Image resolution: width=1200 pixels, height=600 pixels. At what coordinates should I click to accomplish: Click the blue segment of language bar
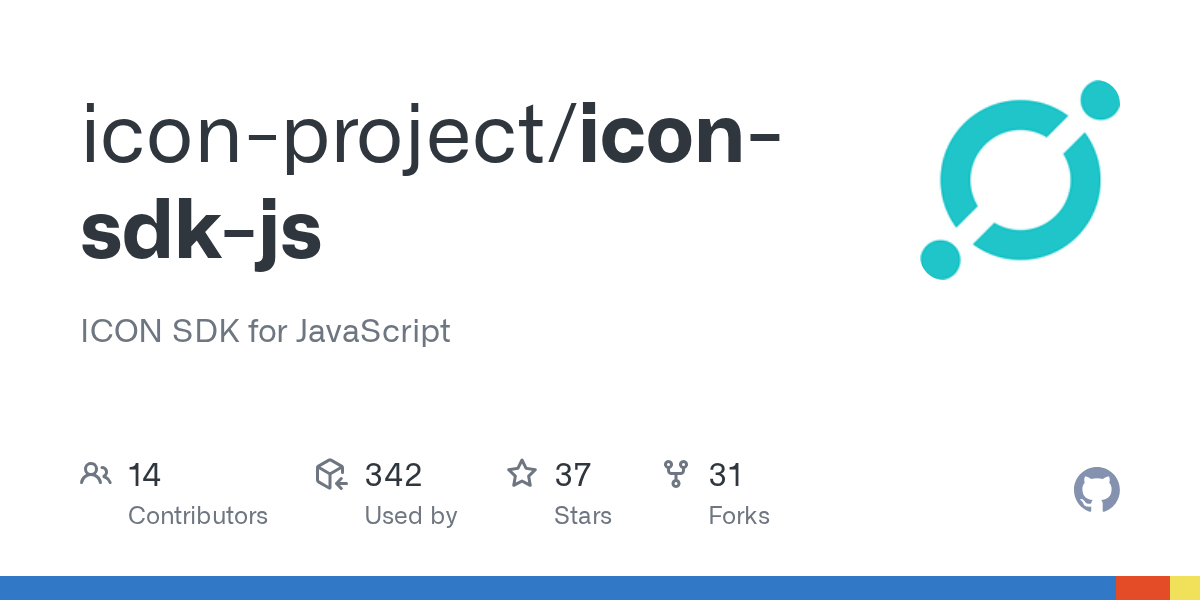click(558, 588)
